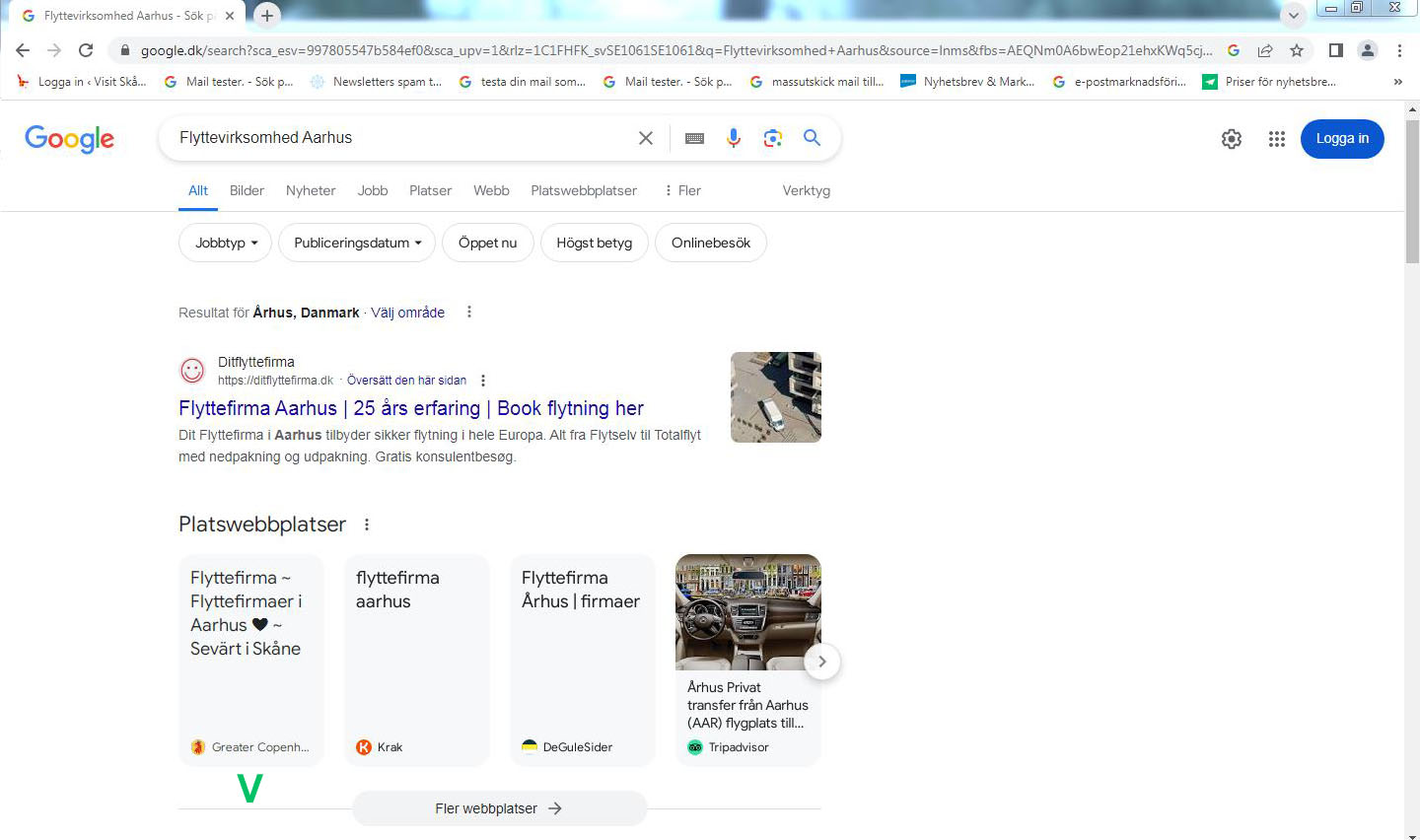Switch to the Platswebbplatser tab
Image resolution: width=1420 pixels, height=840 pixels.
[584, 190]
